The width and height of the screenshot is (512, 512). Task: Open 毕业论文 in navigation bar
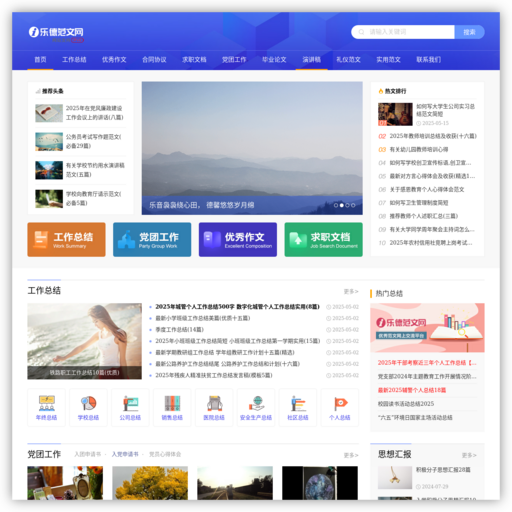[274, 60]
